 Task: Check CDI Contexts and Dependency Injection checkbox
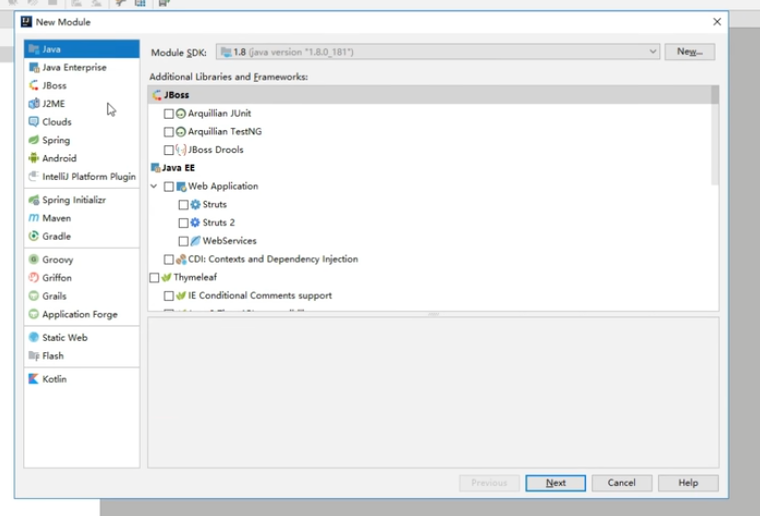click(x=169, y=260)
